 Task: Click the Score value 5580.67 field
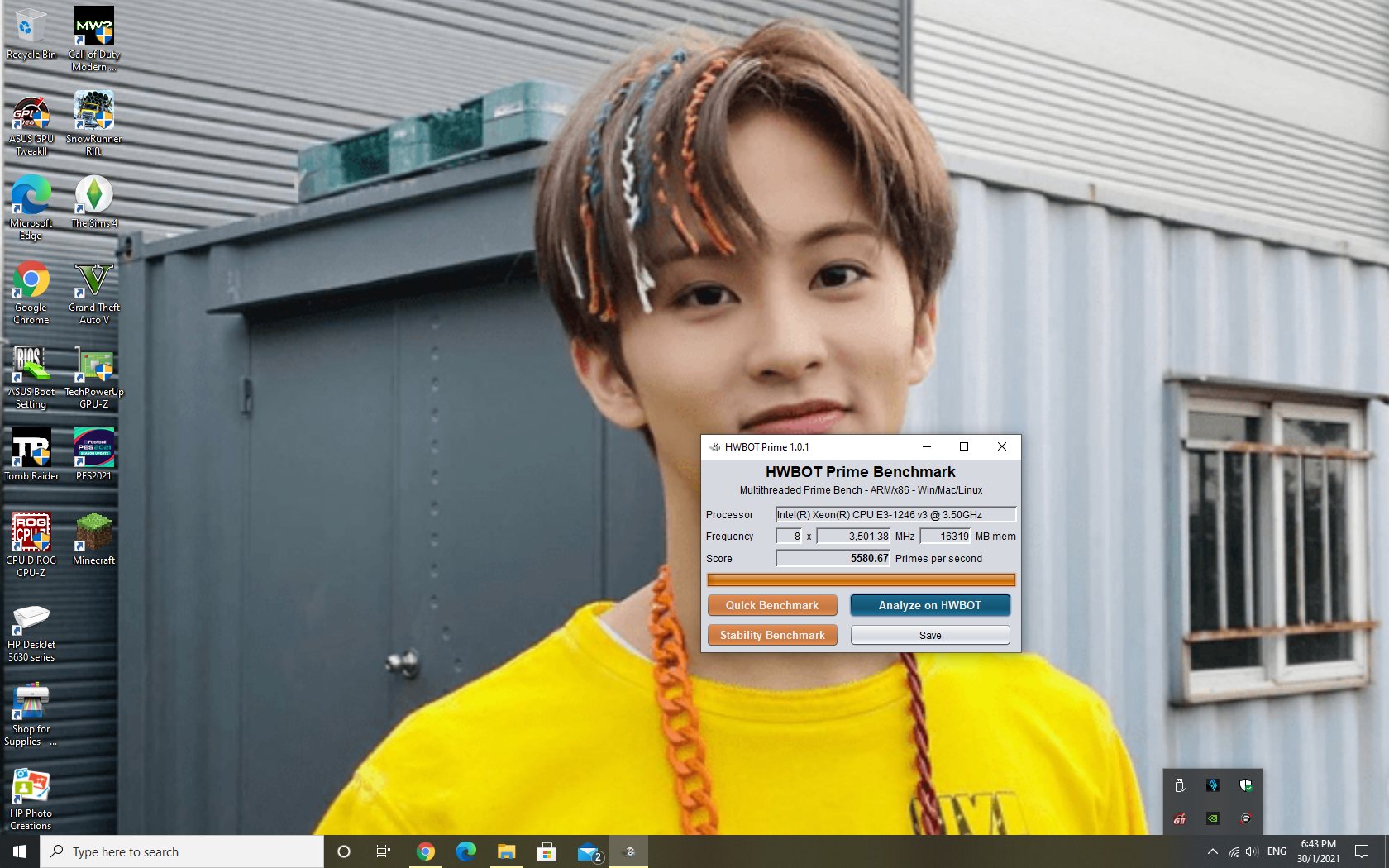tap(833, 558)
